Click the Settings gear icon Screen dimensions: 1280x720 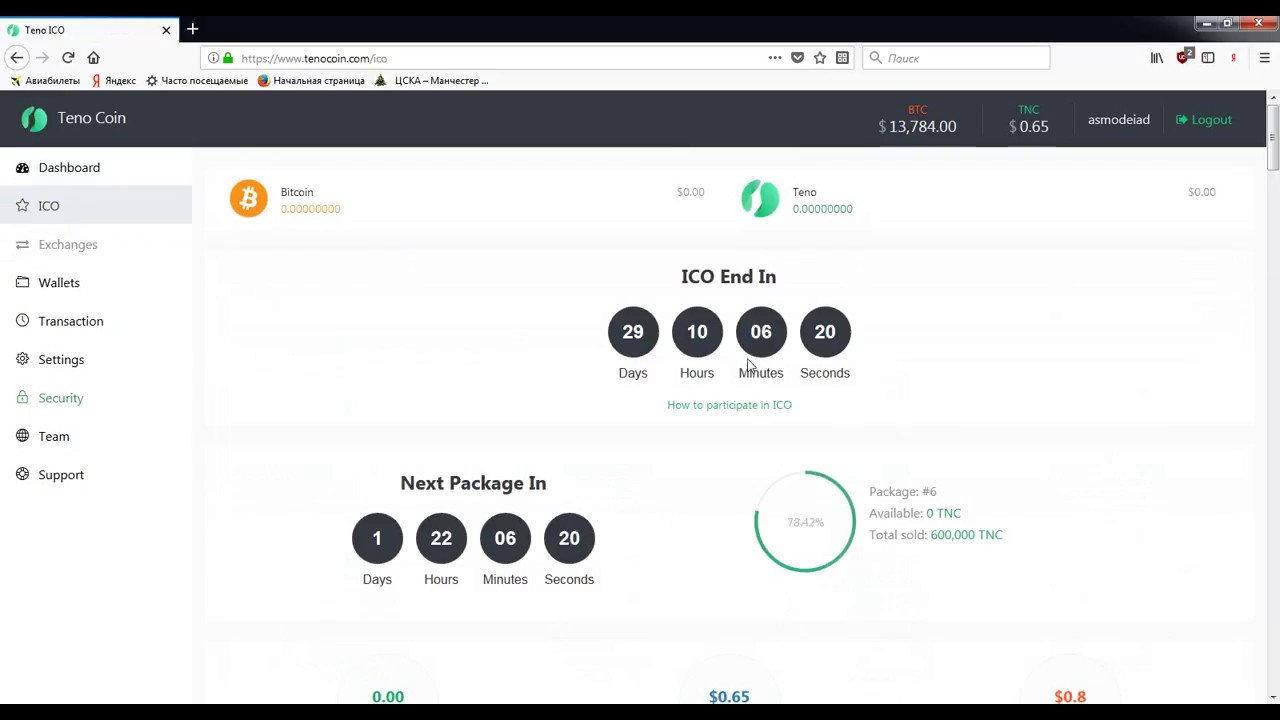coord(22,359)
